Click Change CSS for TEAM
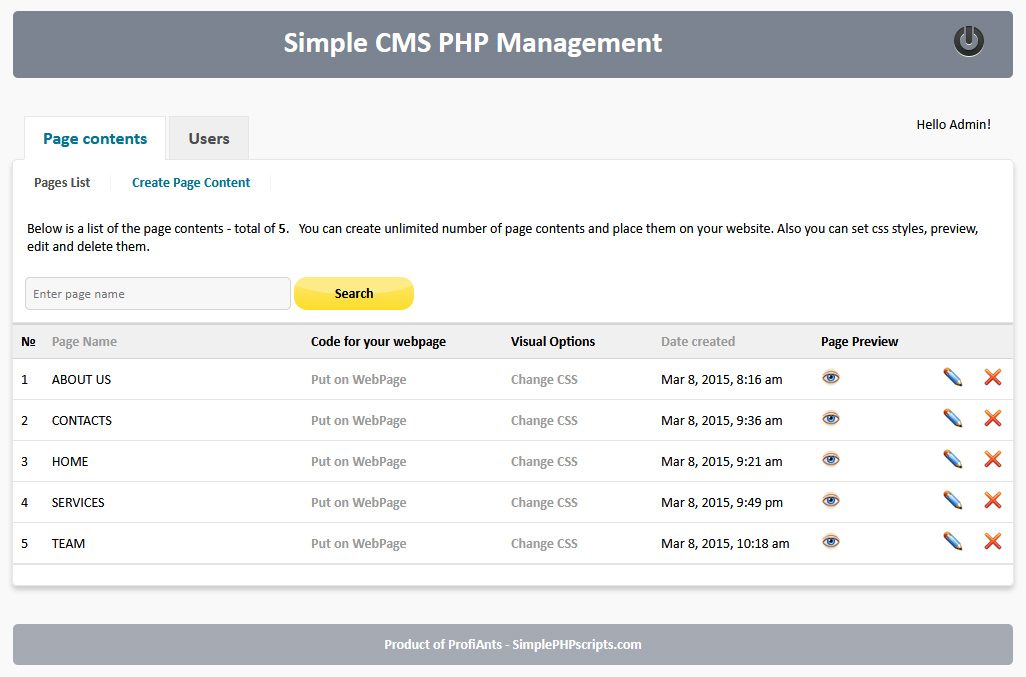Image resolution: width=1026 pixels, height=677 pixels. (x=544, y=544)
